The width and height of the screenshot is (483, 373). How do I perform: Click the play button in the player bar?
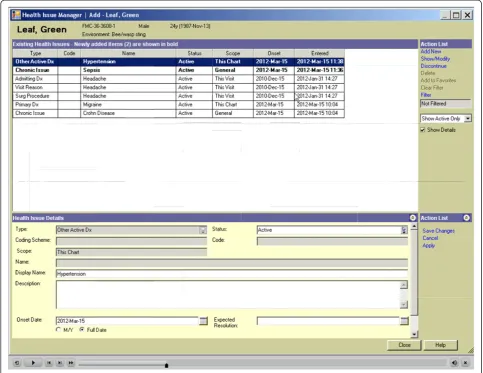coord(33,363)
